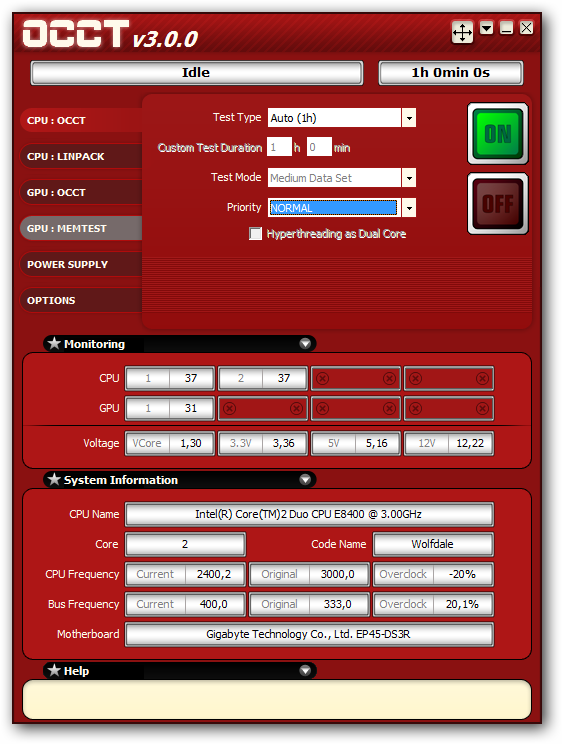Collapse the Monitoring section arrow
The height and width of the screenshot is (744, 562).
pos(305,343)
